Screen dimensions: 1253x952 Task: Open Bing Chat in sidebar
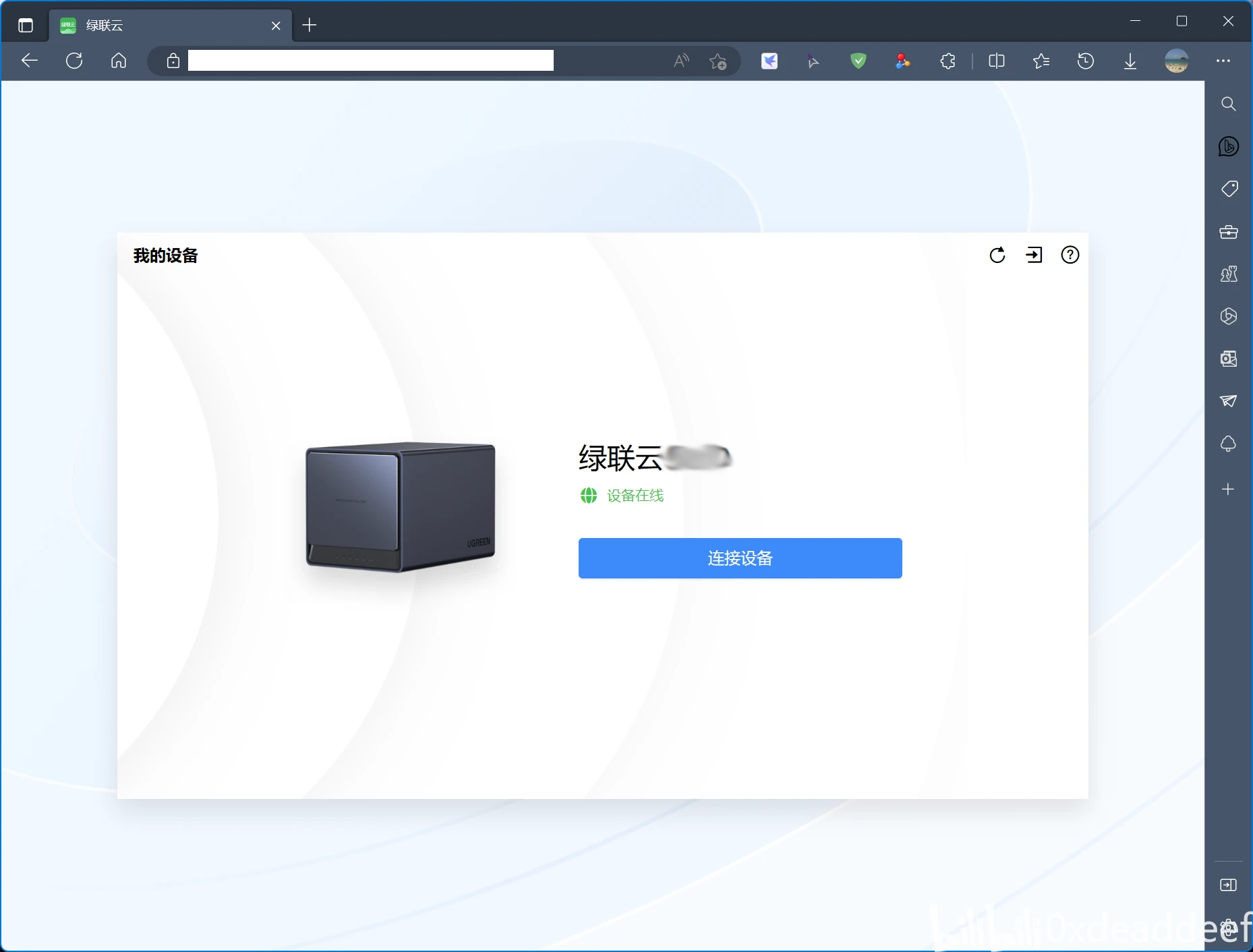click(x=1229, y=146)
